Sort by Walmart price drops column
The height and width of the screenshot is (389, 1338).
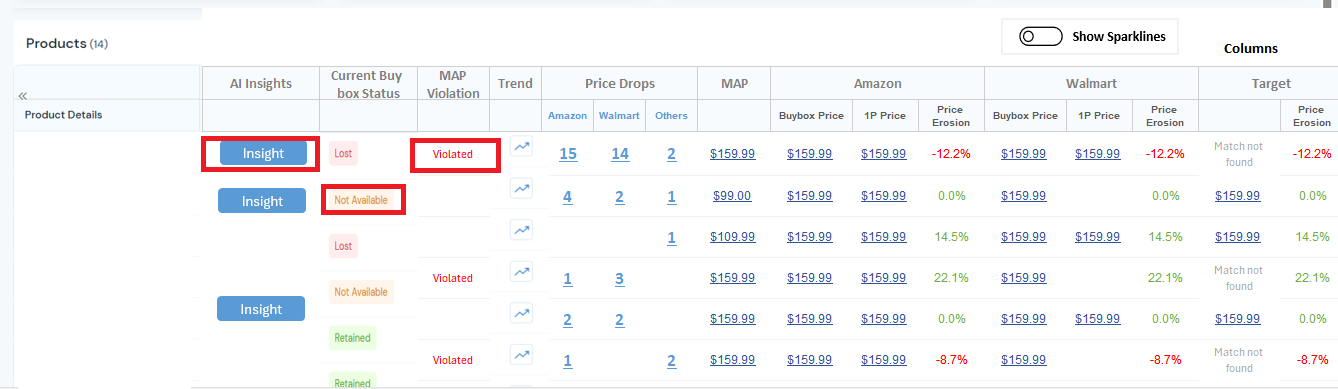pyautogui.click(x=619, y=115)
